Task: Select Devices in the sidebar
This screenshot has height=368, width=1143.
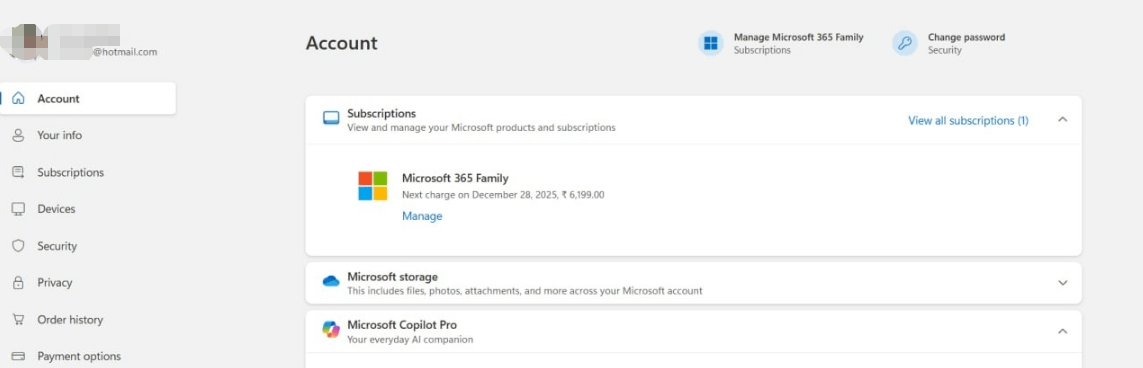Action: pos(56,209)
